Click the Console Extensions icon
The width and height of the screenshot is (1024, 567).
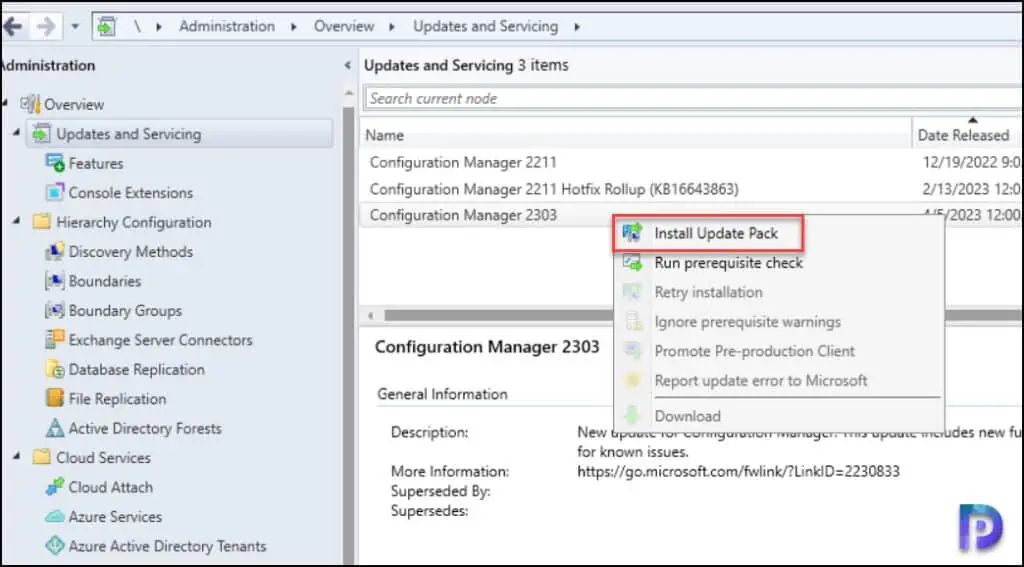tap(55, 192)
